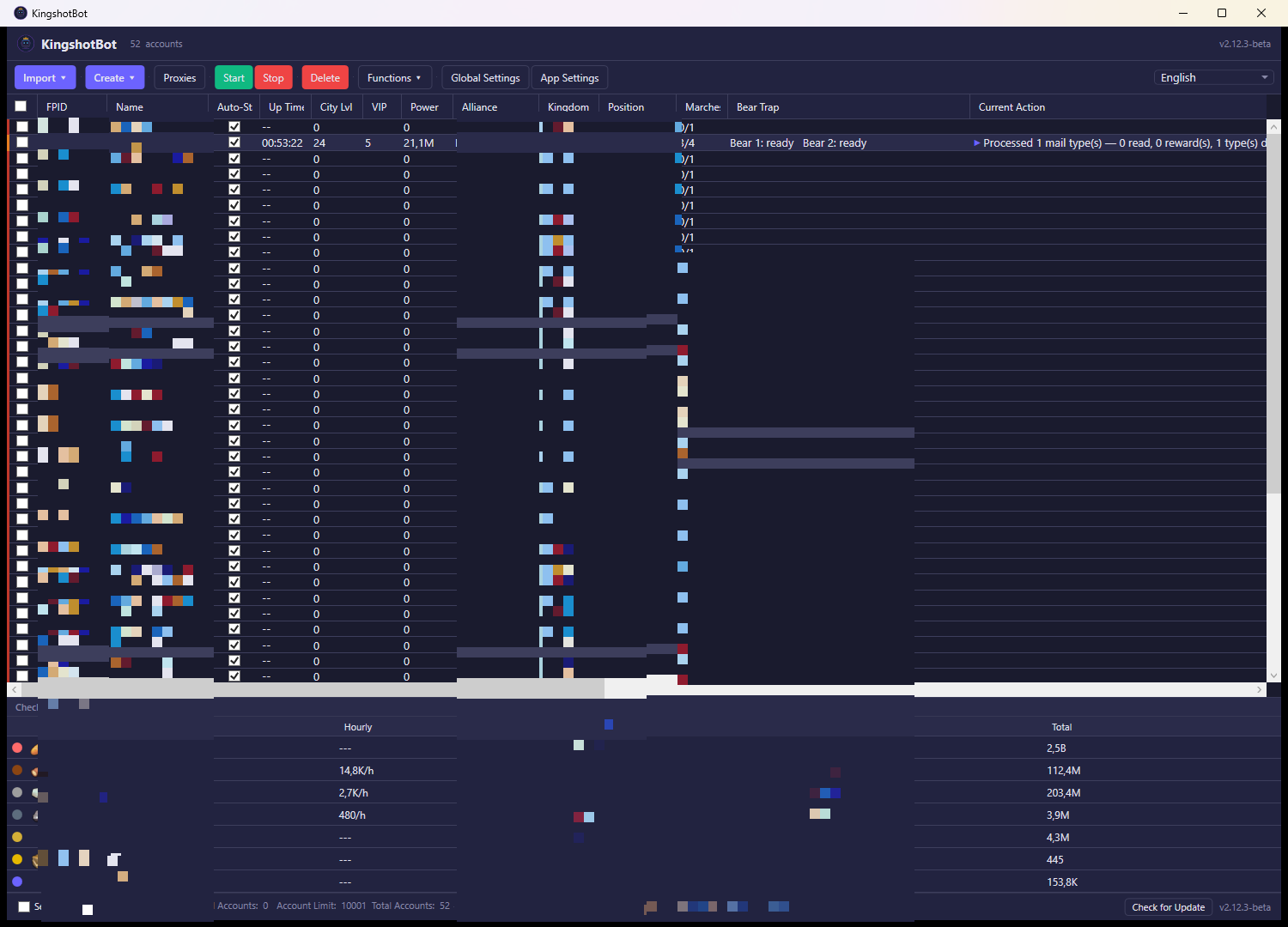Click the brown dot in the 112,4M row

pyautogui.click(x=17, y=770)
